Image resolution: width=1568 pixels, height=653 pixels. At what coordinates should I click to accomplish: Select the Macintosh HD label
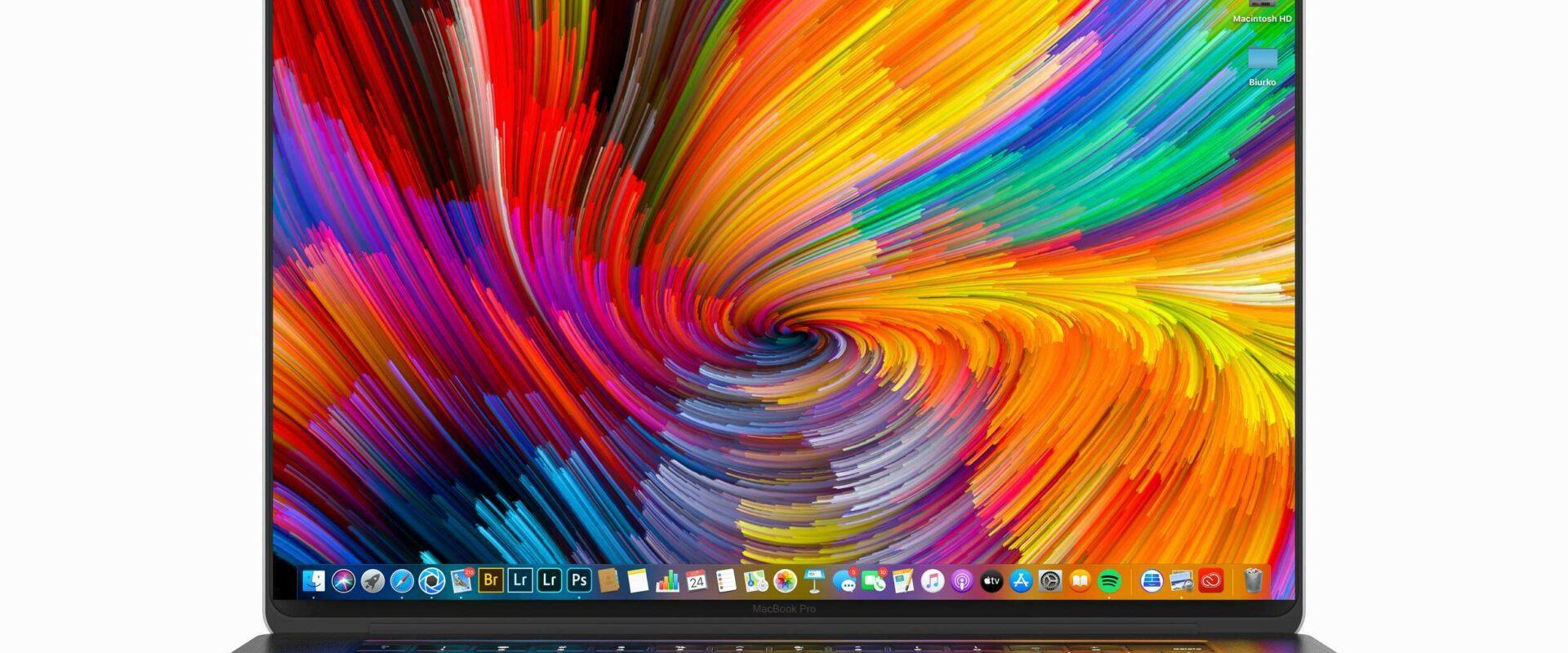1262,18
